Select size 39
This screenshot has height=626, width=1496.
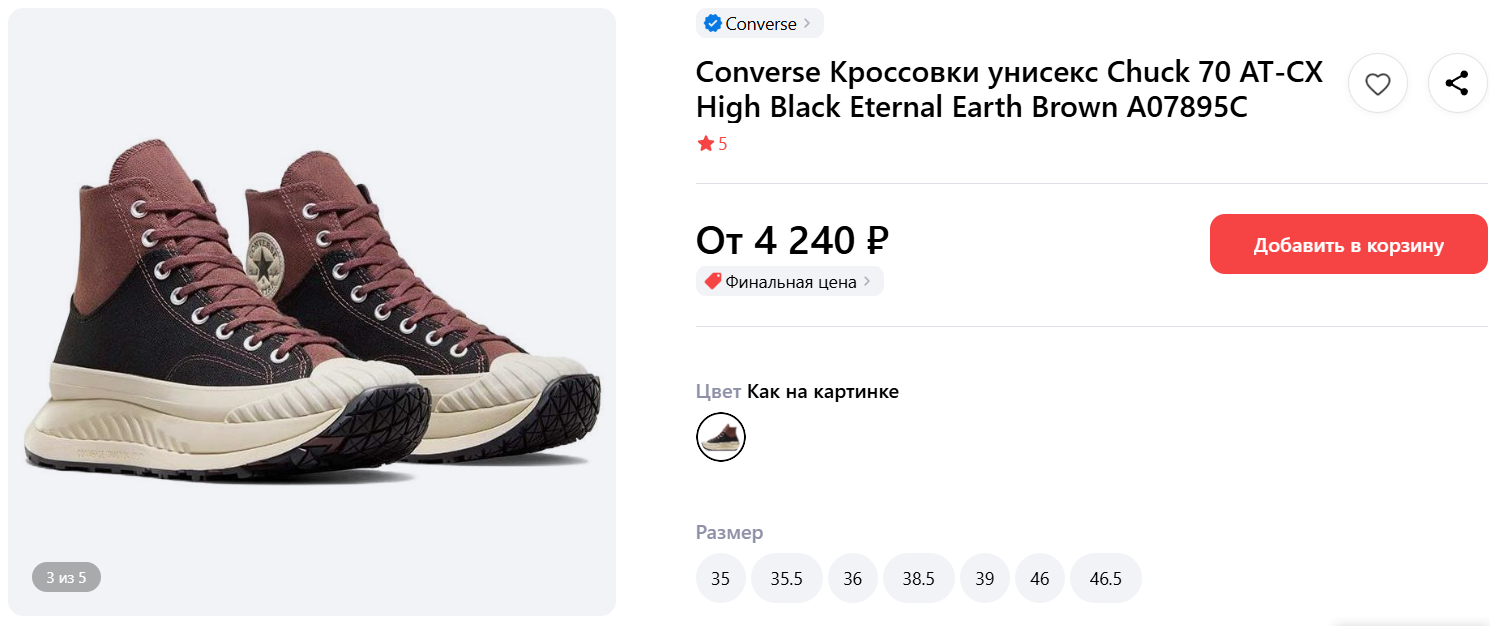click(x=985, y=579)
